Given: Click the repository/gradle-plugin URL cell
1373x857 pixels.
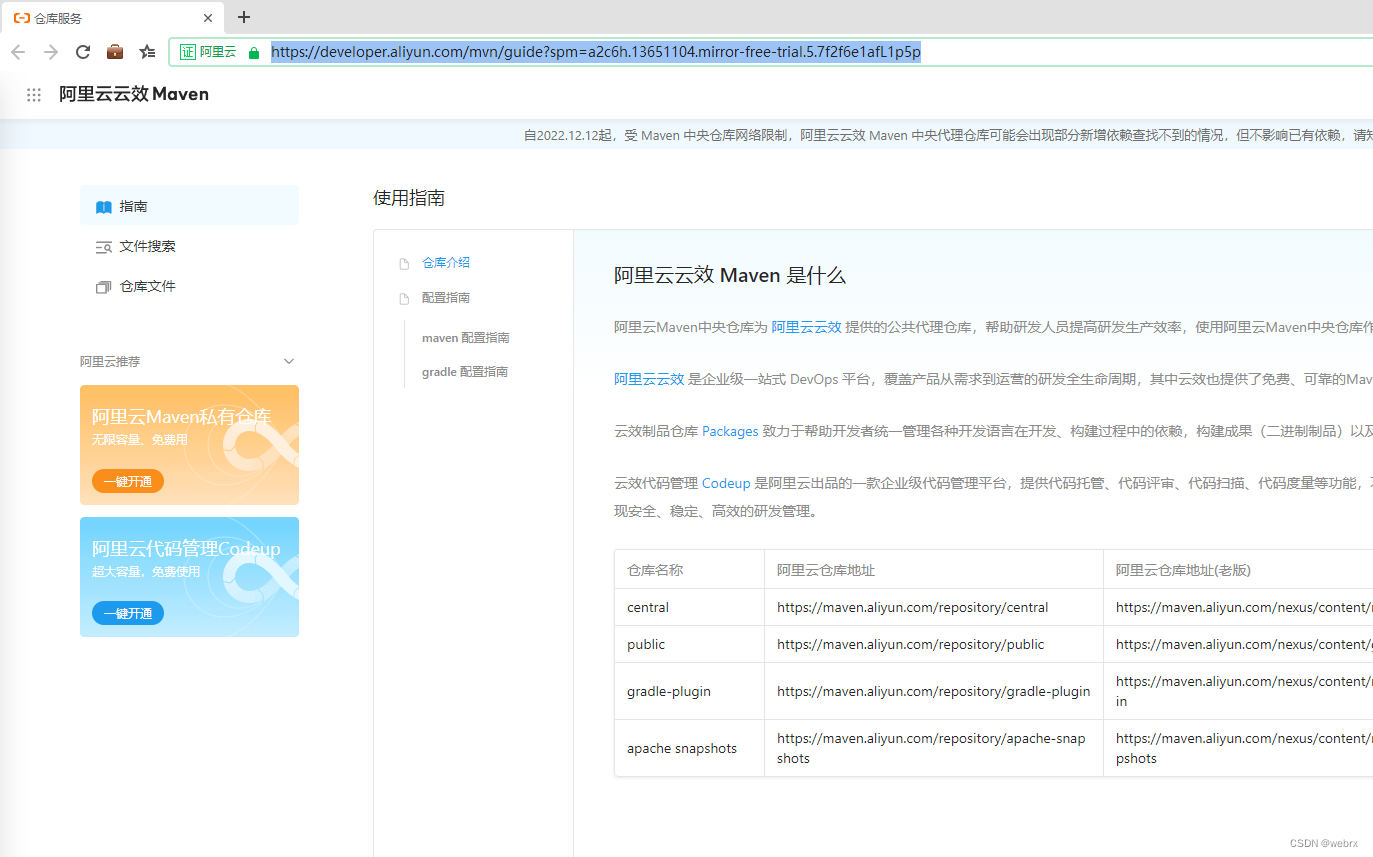Looking at the screenshot, I should (934, 691).
